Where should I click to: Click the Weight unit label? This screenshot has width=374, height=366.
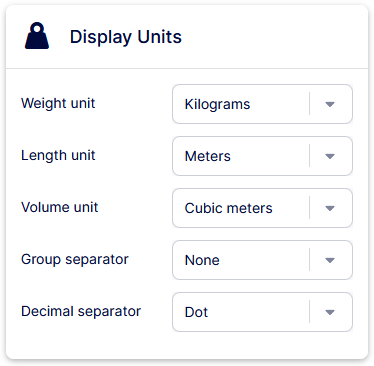click(58, 103)
